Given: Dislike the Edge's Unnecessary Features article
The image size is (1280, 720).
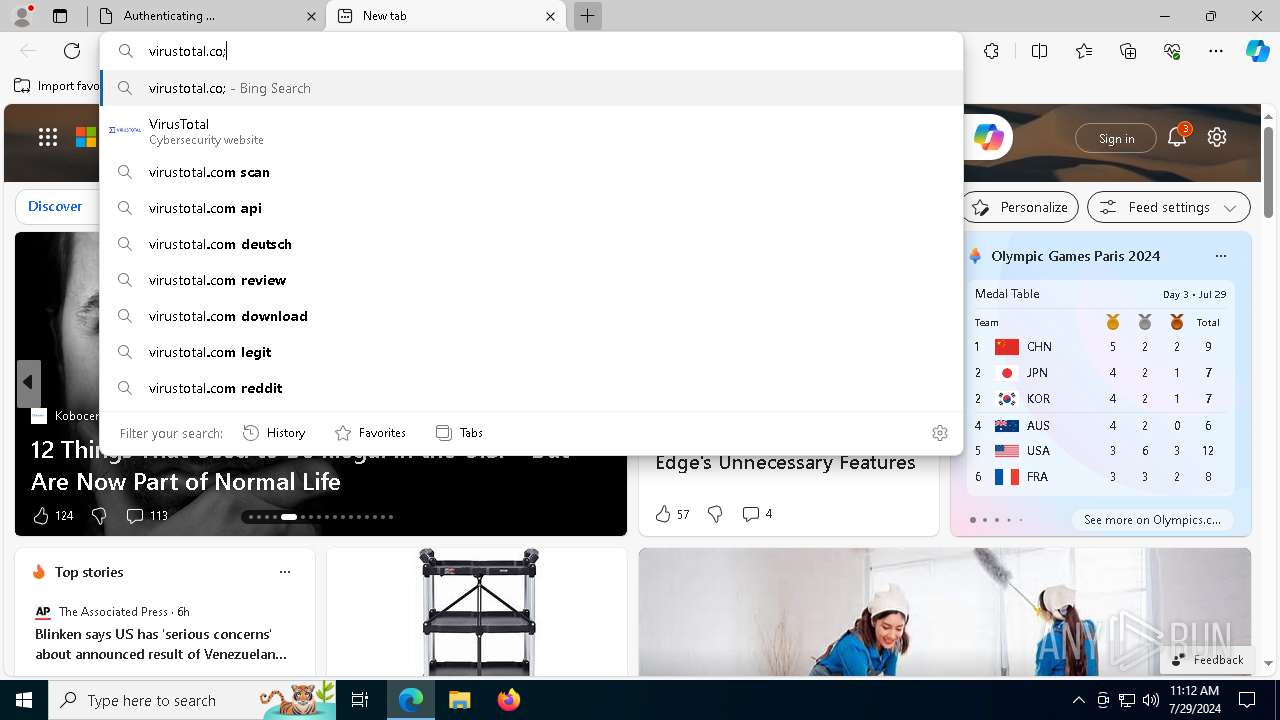Looking at the screenshot, I should pos(715,514).
